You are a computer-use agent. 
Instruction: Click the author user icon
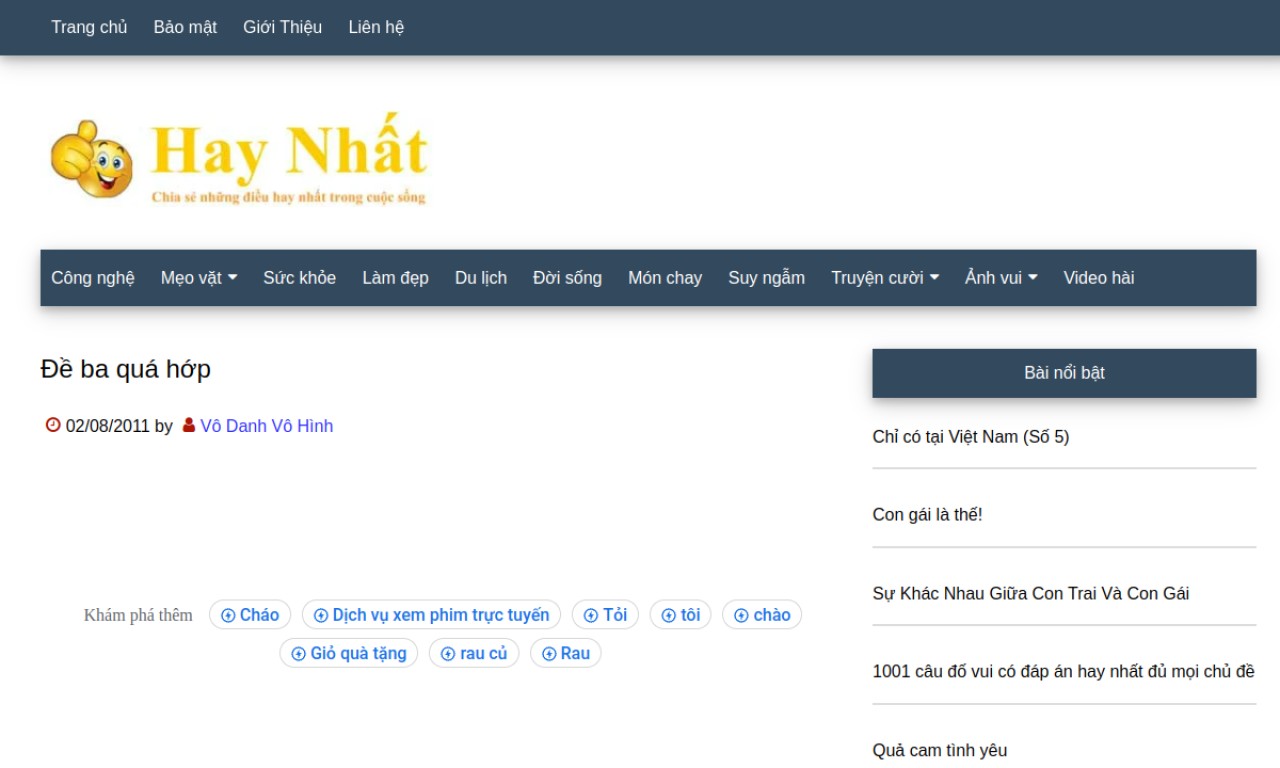(189, 425)
